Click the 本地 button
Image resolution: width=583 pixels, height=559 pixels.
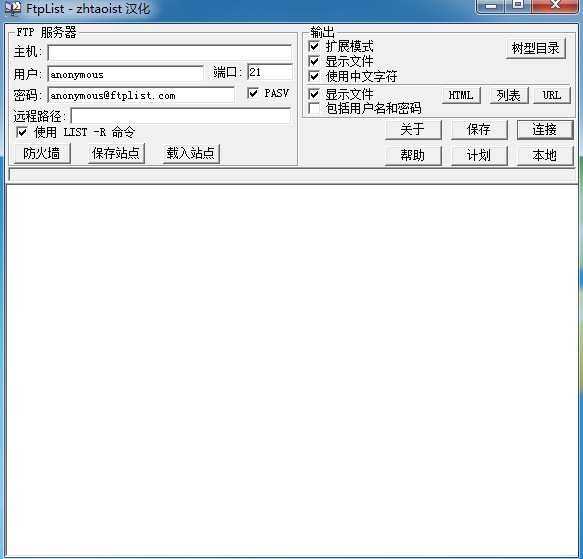point(545,155)
